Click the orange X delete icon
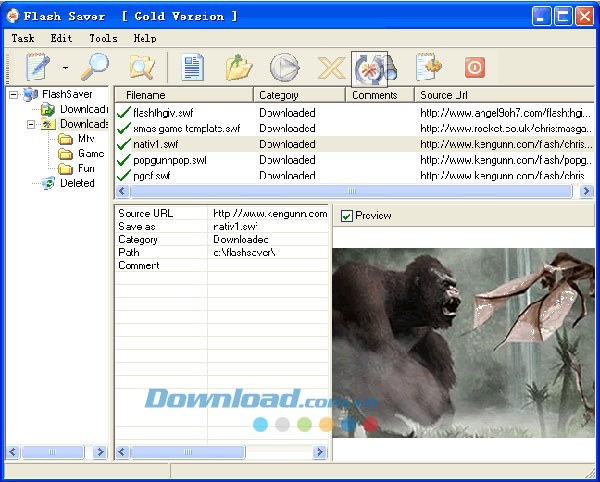Image resolution: width=600 pixels, height=482 pixels. pos(331,67)
